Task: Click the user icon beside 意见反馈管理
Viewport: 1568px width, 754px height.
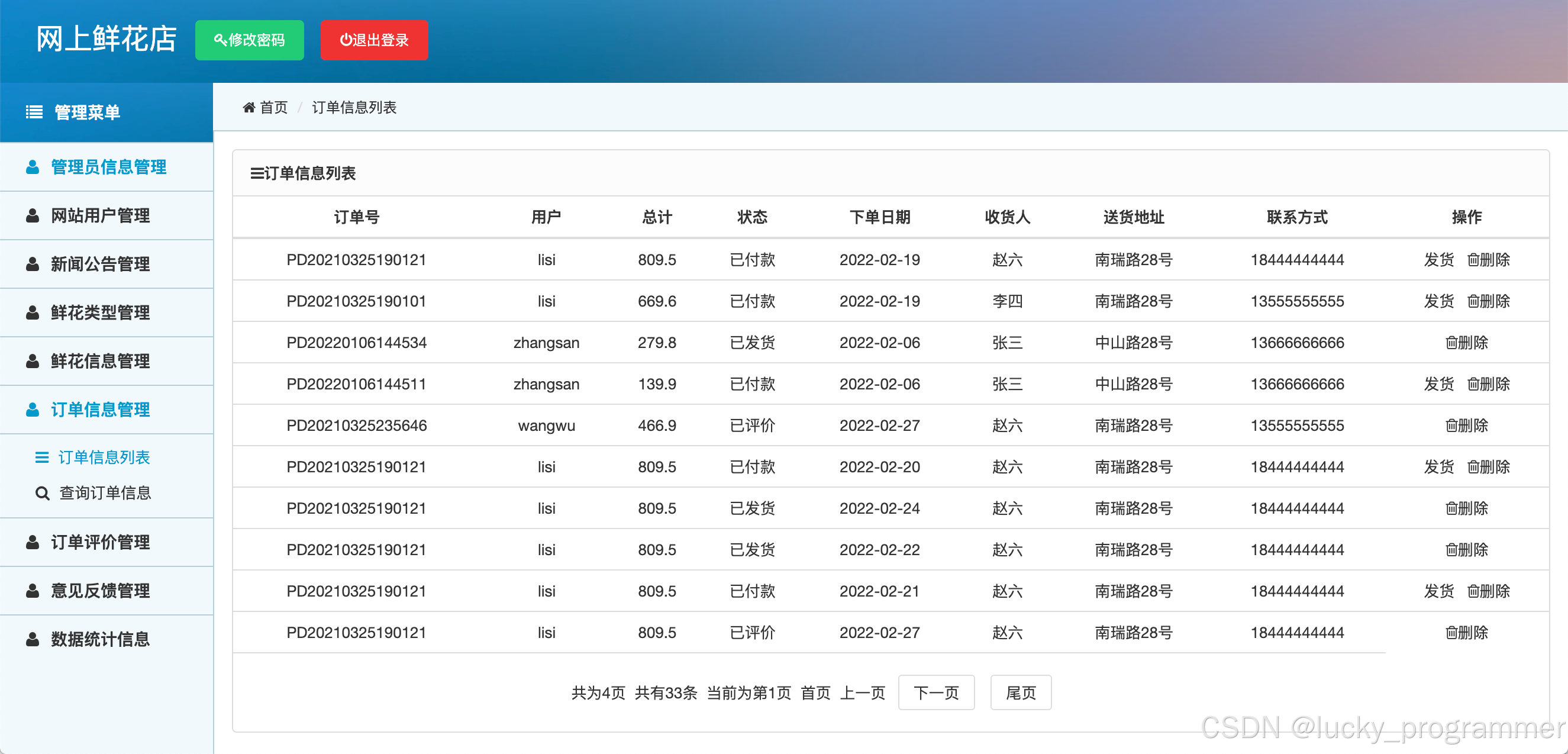Action: (x=33, y=591)
